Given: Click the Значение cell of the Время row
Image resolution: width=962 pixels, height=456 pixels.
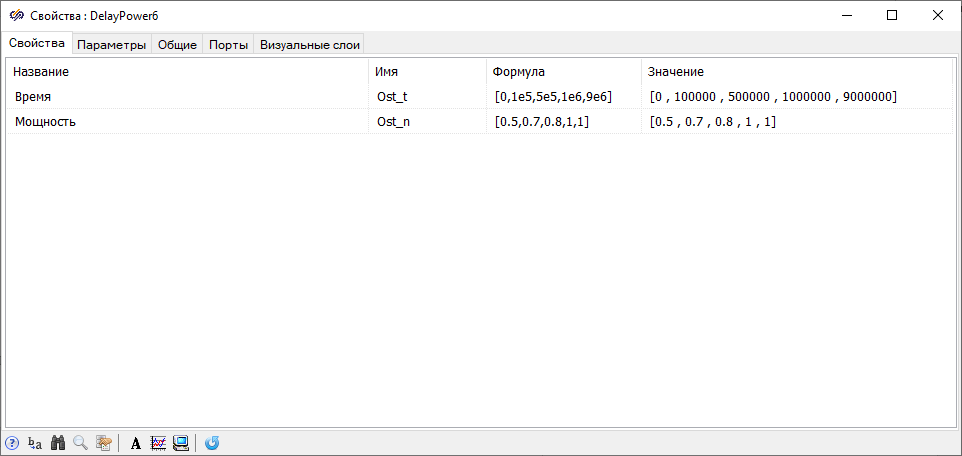Looking at the screenshot, I should pyautogui.click(x=772, y=97).
